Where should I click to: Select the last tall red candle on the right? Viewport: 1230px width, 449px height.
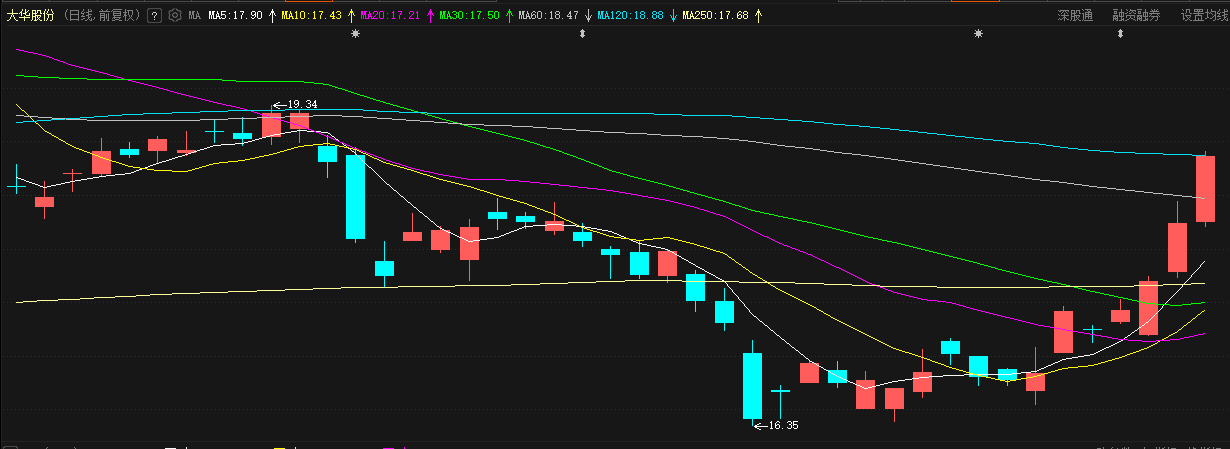(1205, 188)
